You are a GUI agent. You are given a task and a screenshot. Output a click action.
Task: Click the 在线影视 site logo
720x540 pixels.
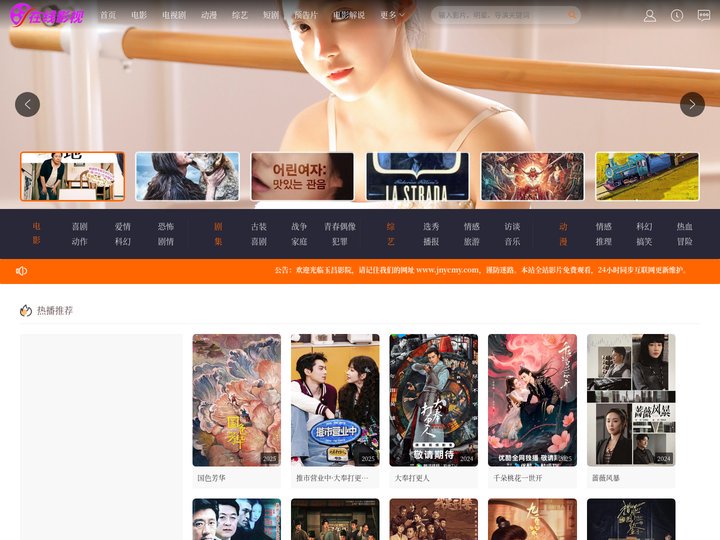pyautogui.click(x=47, y=15)
